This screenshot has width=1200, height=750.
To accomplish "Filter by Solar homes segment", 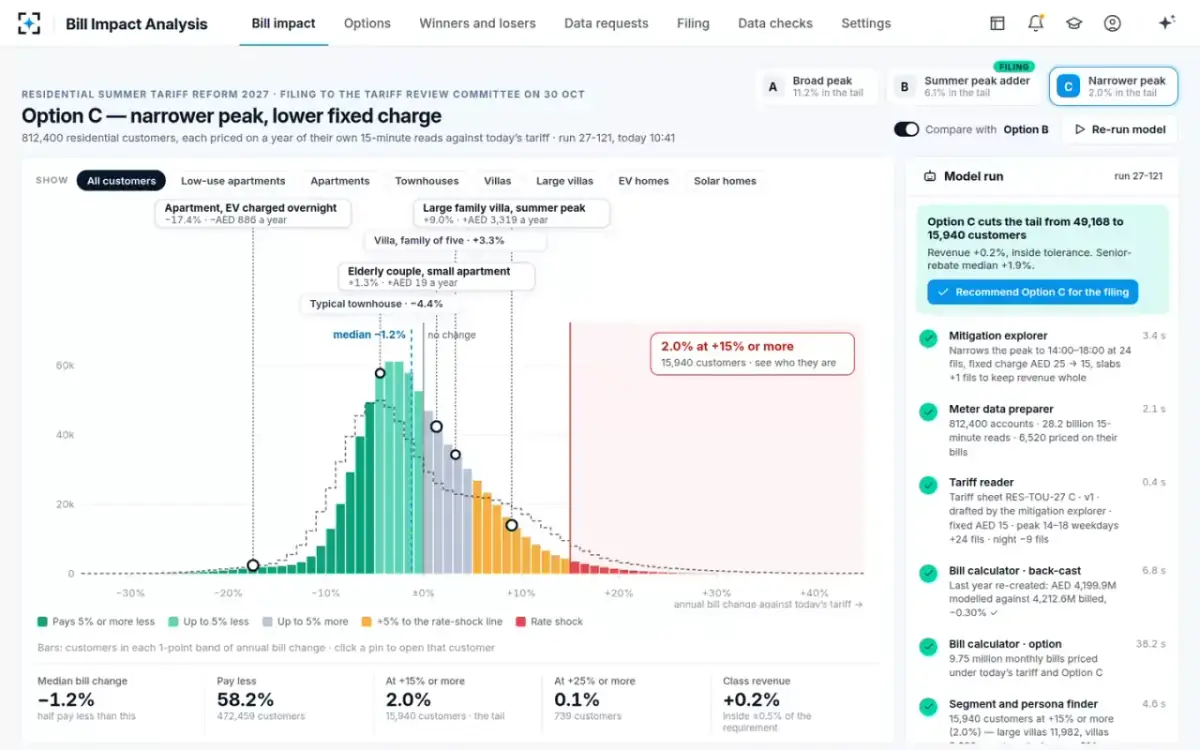I will coord(725,181).
